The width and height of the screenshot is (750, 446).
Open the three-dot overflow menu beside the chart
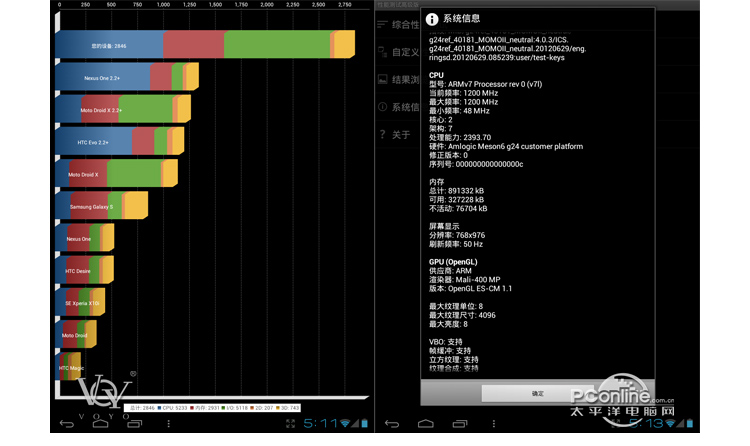pyautogui.click(x=168, y=424)
